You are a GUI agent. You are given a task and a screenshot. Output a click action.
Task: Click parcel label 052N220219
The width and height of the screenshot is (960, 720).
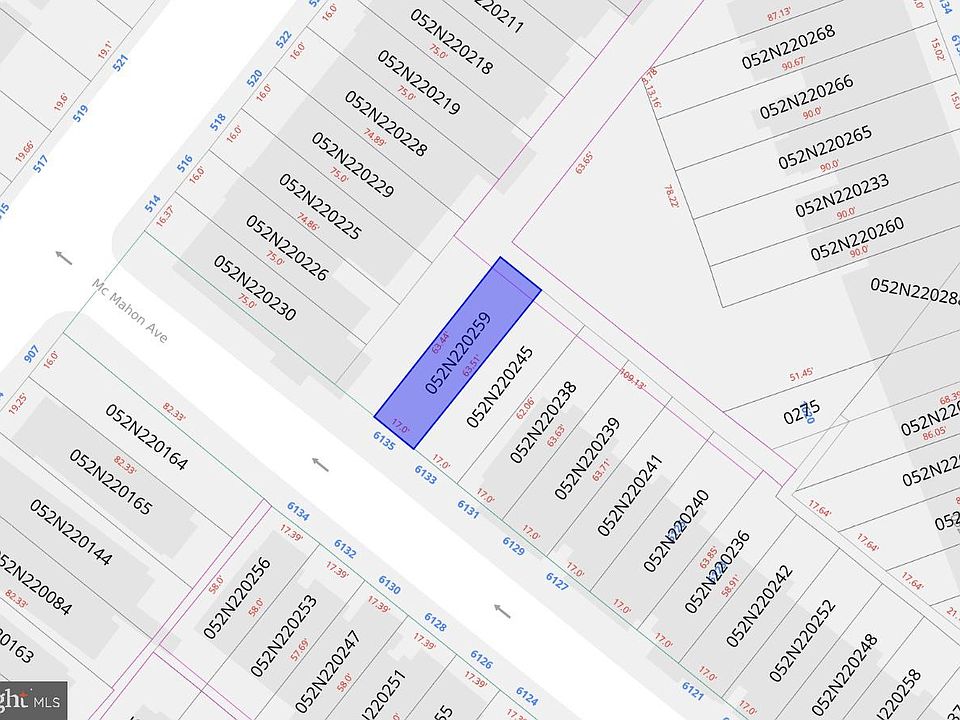(x=418, y=83)
